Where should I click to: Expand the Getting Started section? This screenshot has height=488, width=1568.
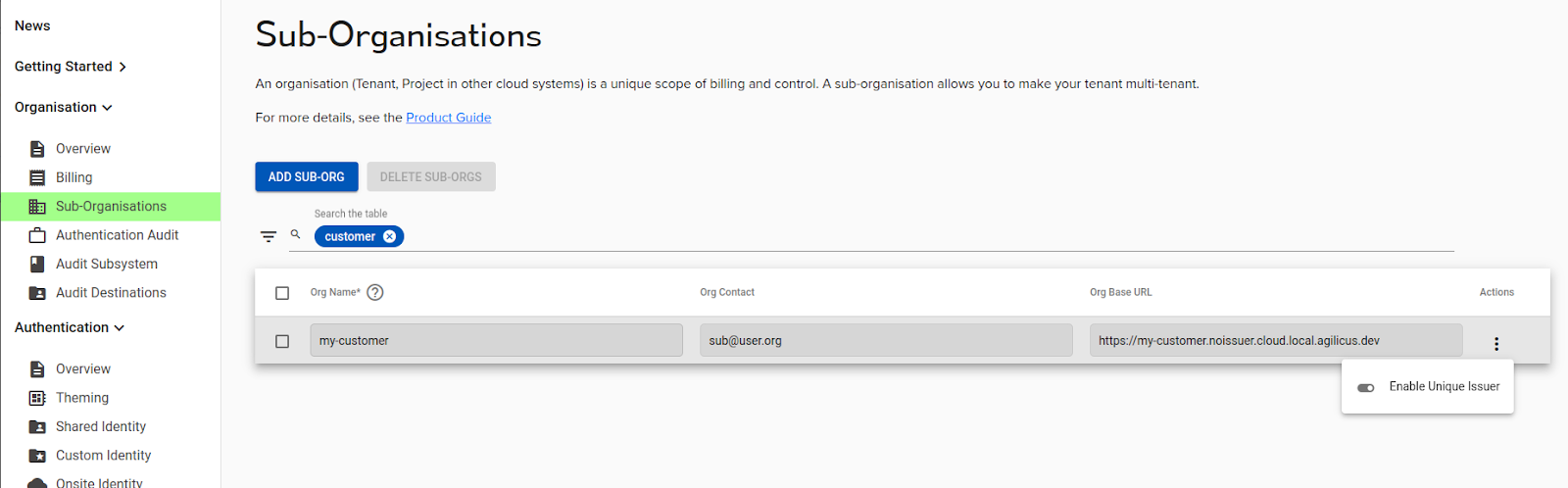(71, 67)
